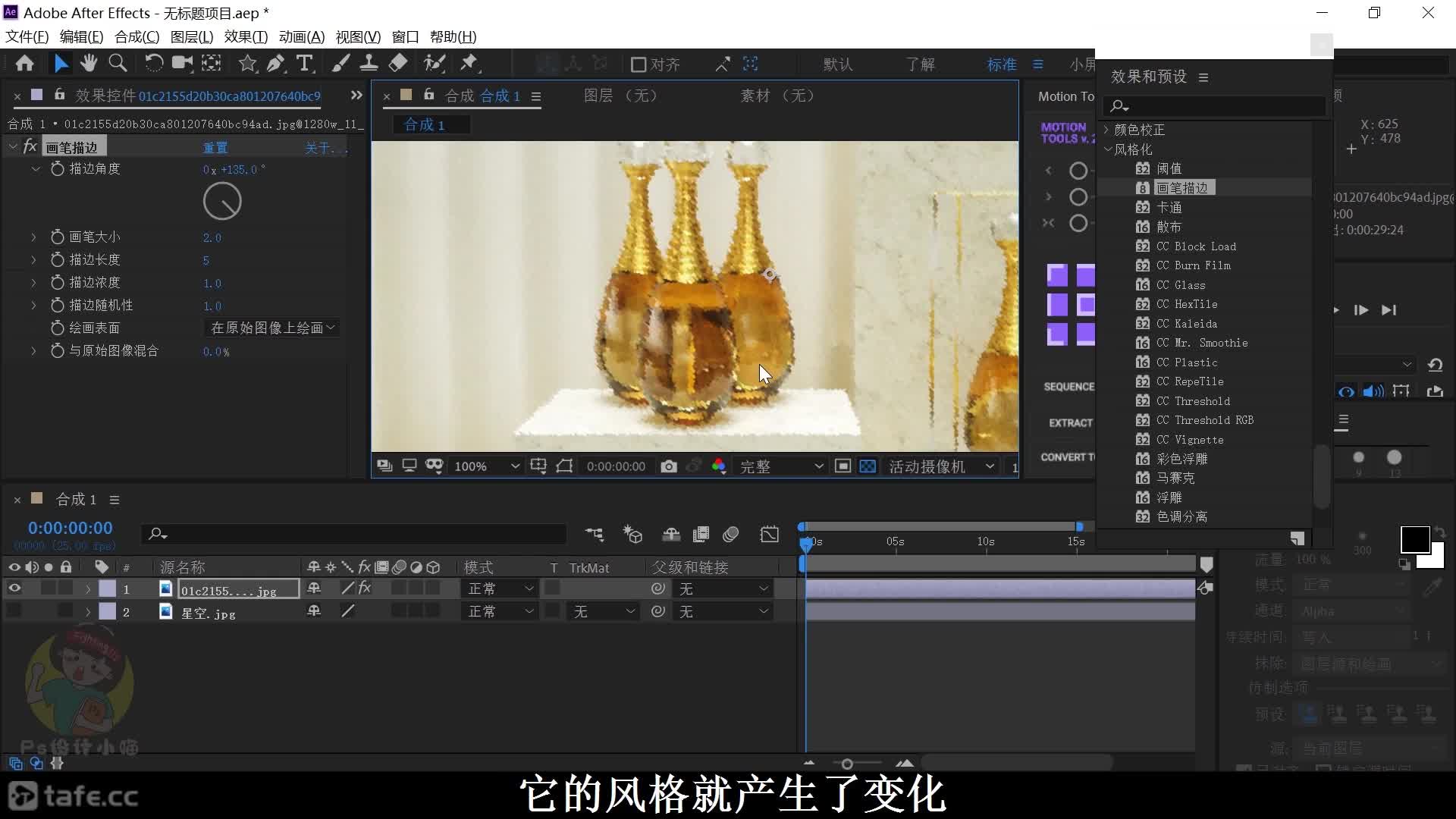Select the Pen tool

tap(276, 64)
